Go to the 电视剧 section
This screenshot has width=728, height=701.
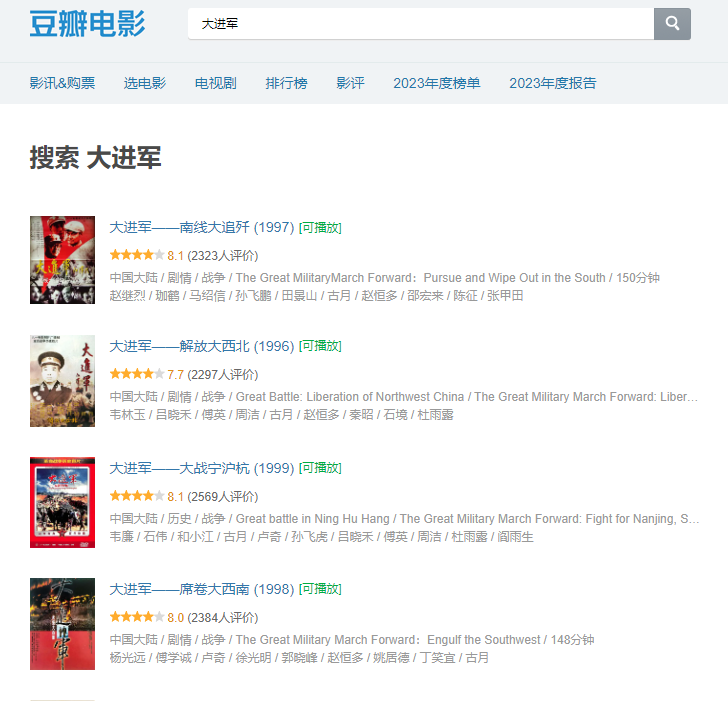(215, 83)
